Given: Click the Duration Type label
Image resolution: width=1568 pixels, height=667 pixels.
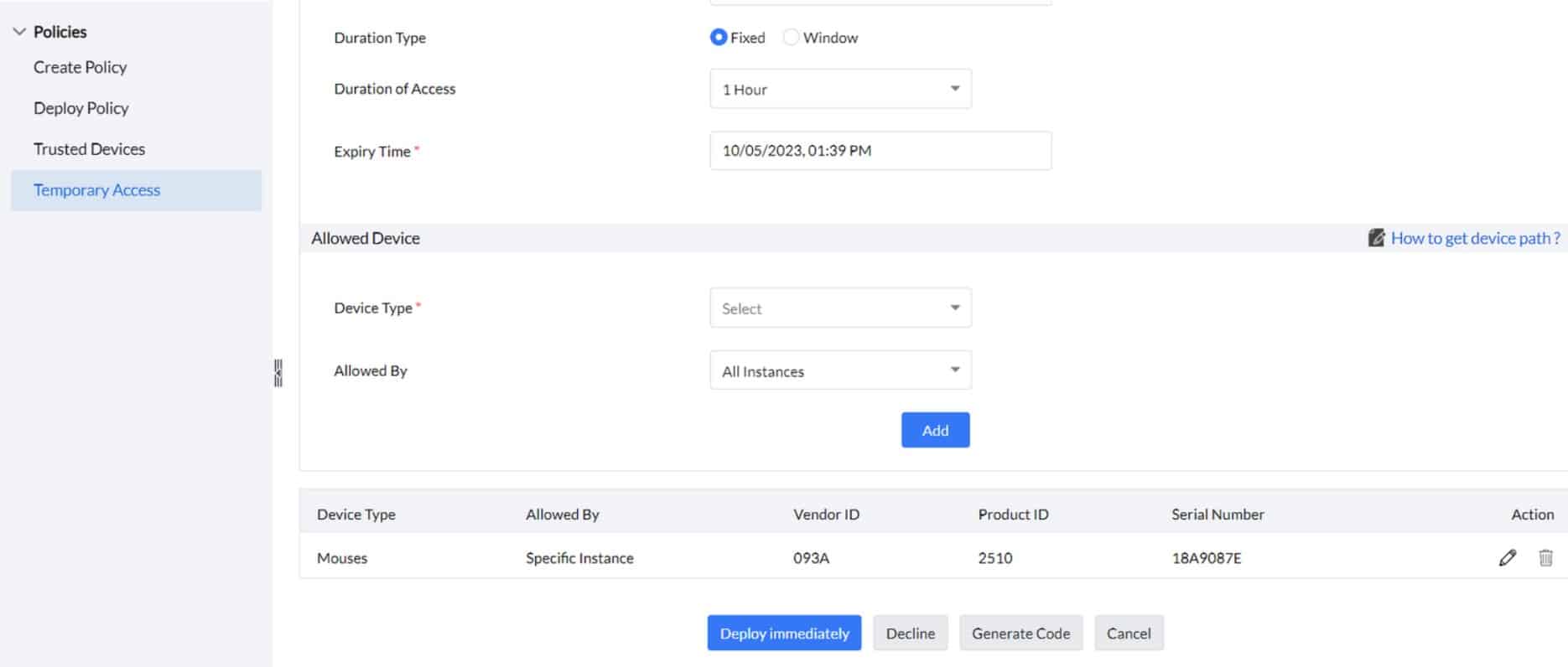Looking at the screenshot, I should (x=380, y=38).
